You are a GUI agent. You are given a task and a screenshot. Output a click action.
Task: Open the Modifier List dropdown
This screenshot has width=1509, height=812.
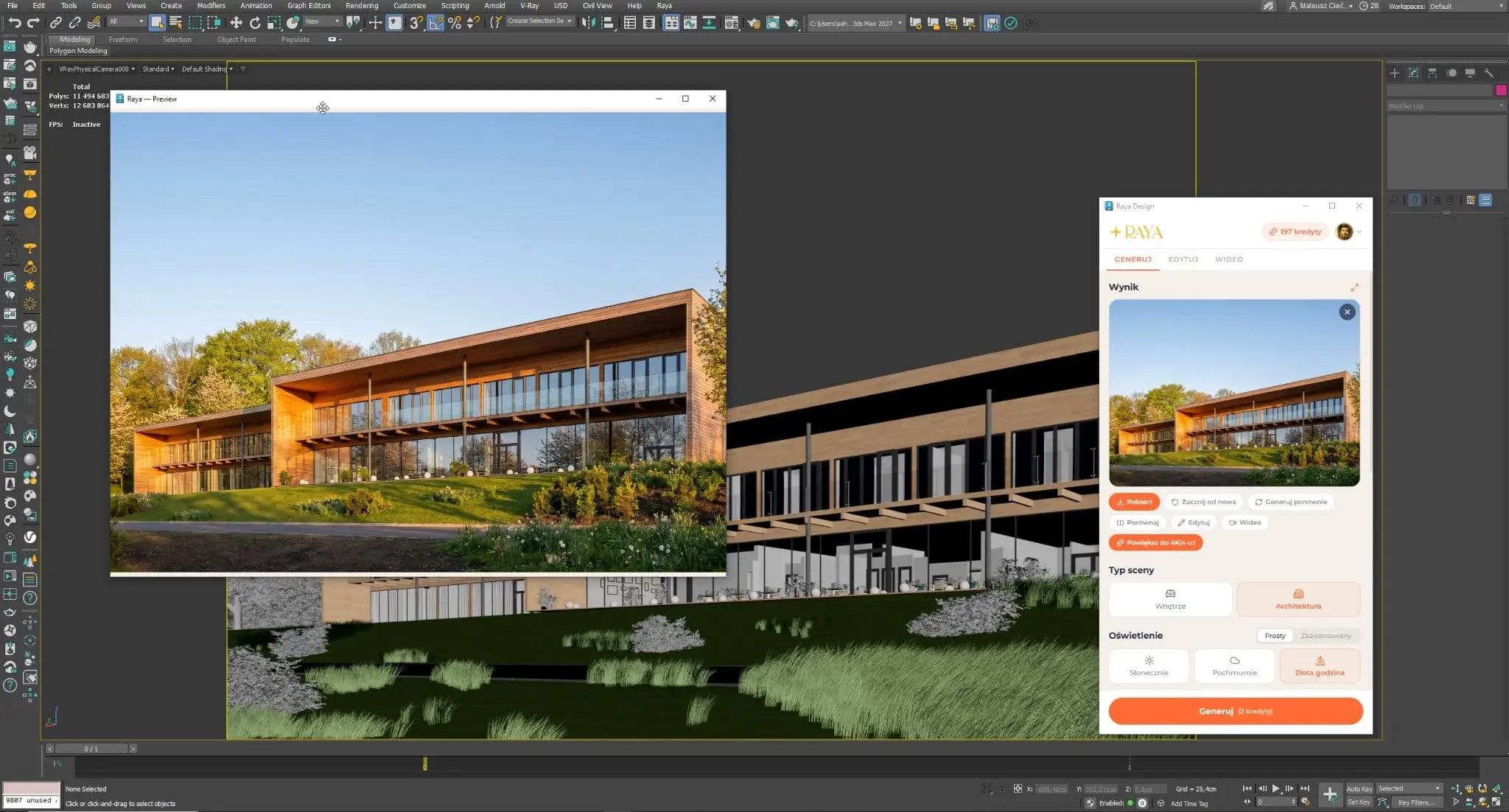pyautogui.click(x=1446, y=106)
